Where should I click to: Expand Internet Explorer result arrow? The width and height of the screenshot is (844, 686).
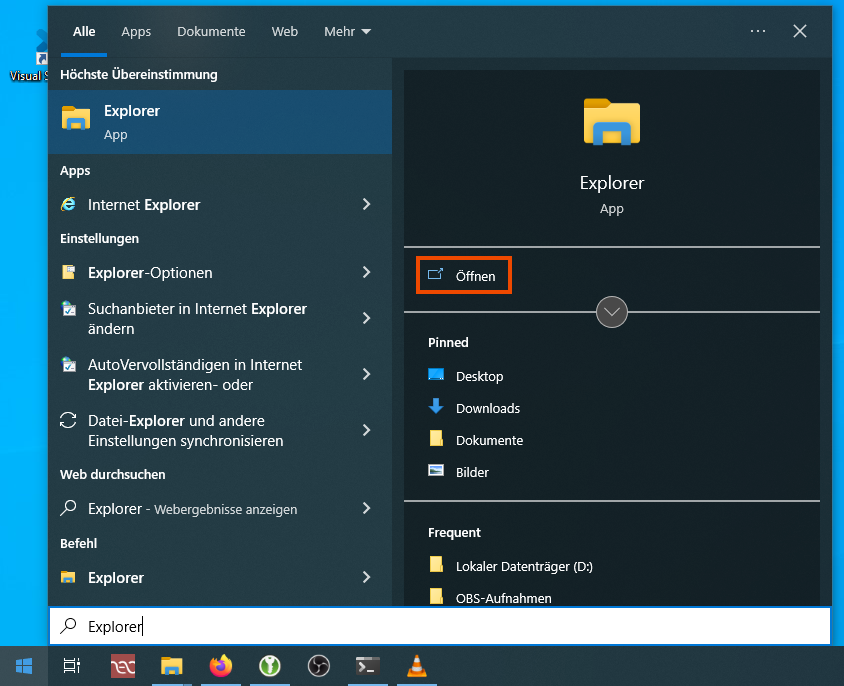point(367,204)
